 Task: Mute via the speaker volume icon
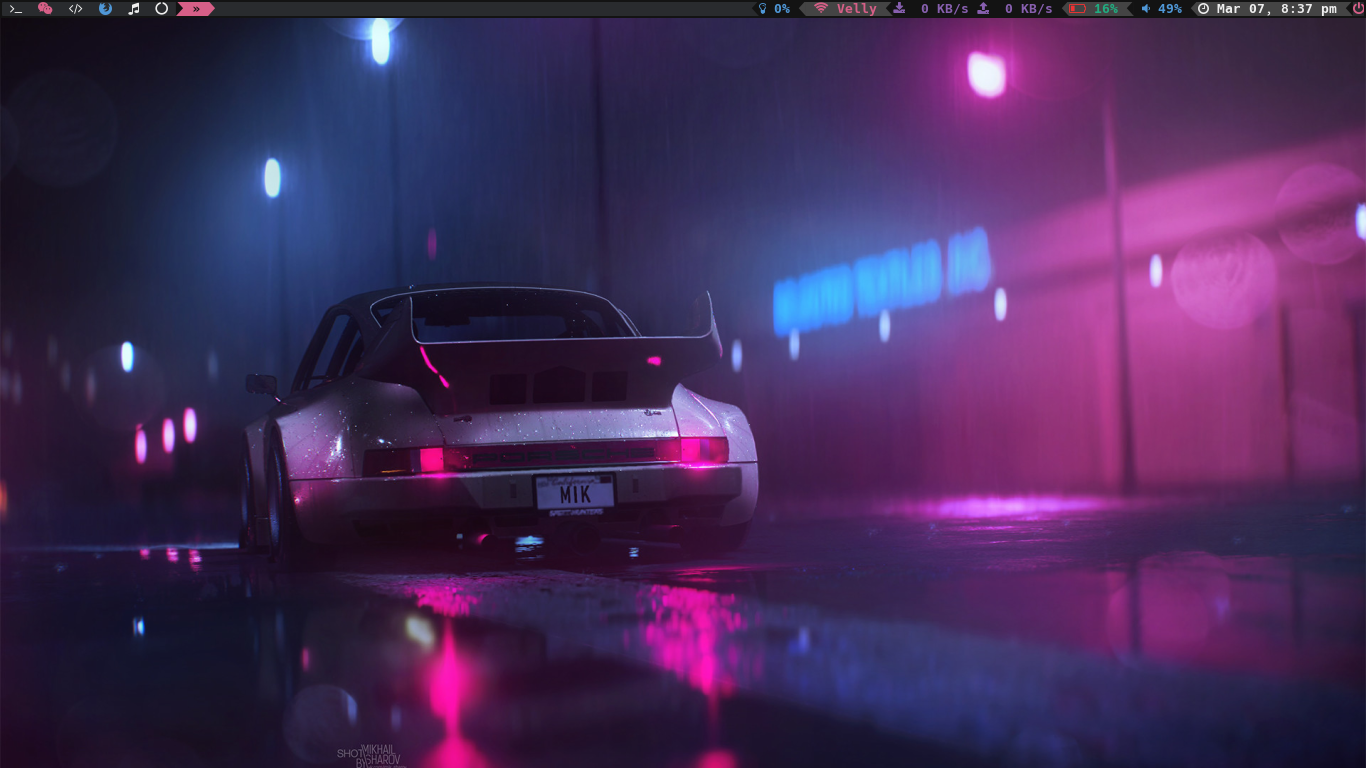(x=1145, y=9)
